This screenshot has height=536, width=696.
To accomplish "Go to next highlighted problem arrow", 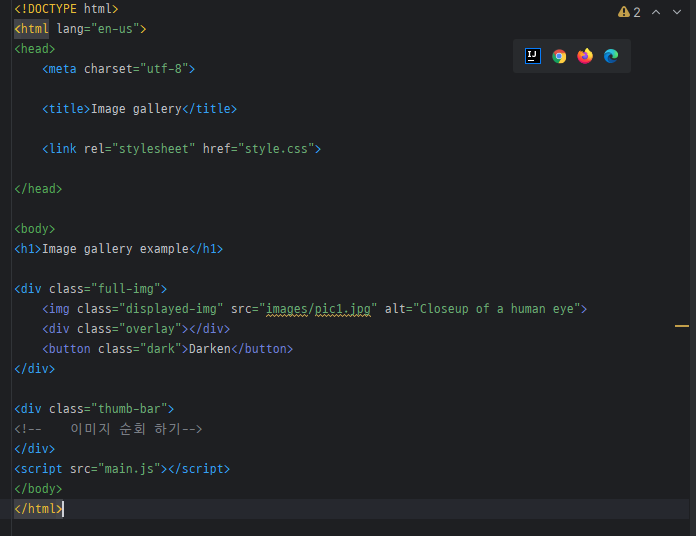I will (x=676, y=12).
